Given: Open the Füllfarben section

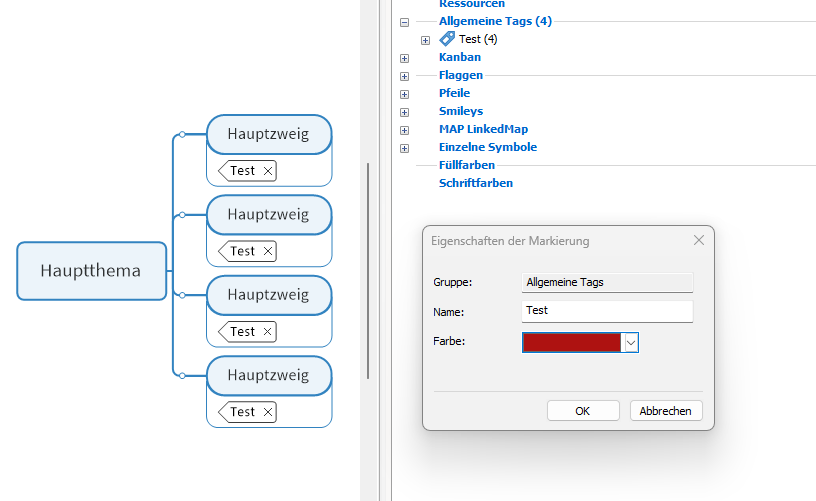Looking at the screenshot, I should (x=467, y=165).
